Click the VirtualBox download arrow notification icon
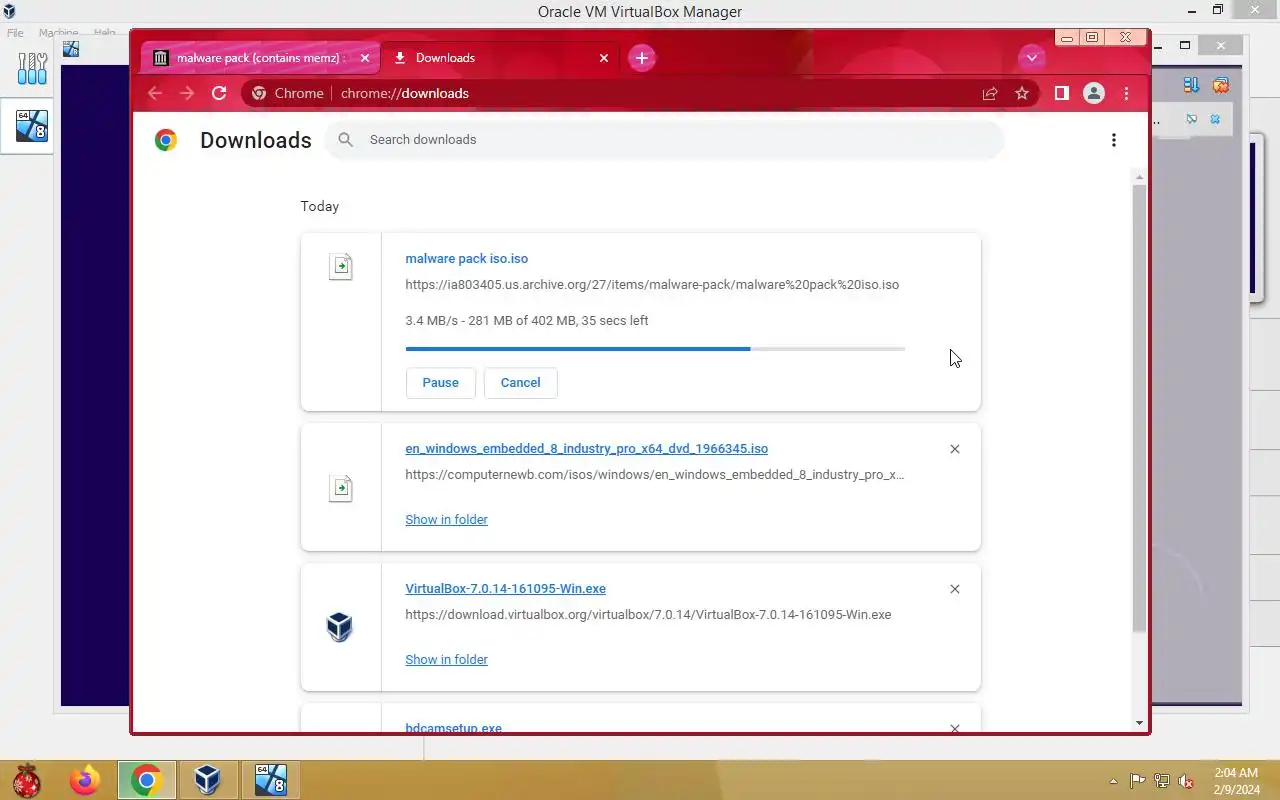The image size is (1280, 800). (1191, 85)
